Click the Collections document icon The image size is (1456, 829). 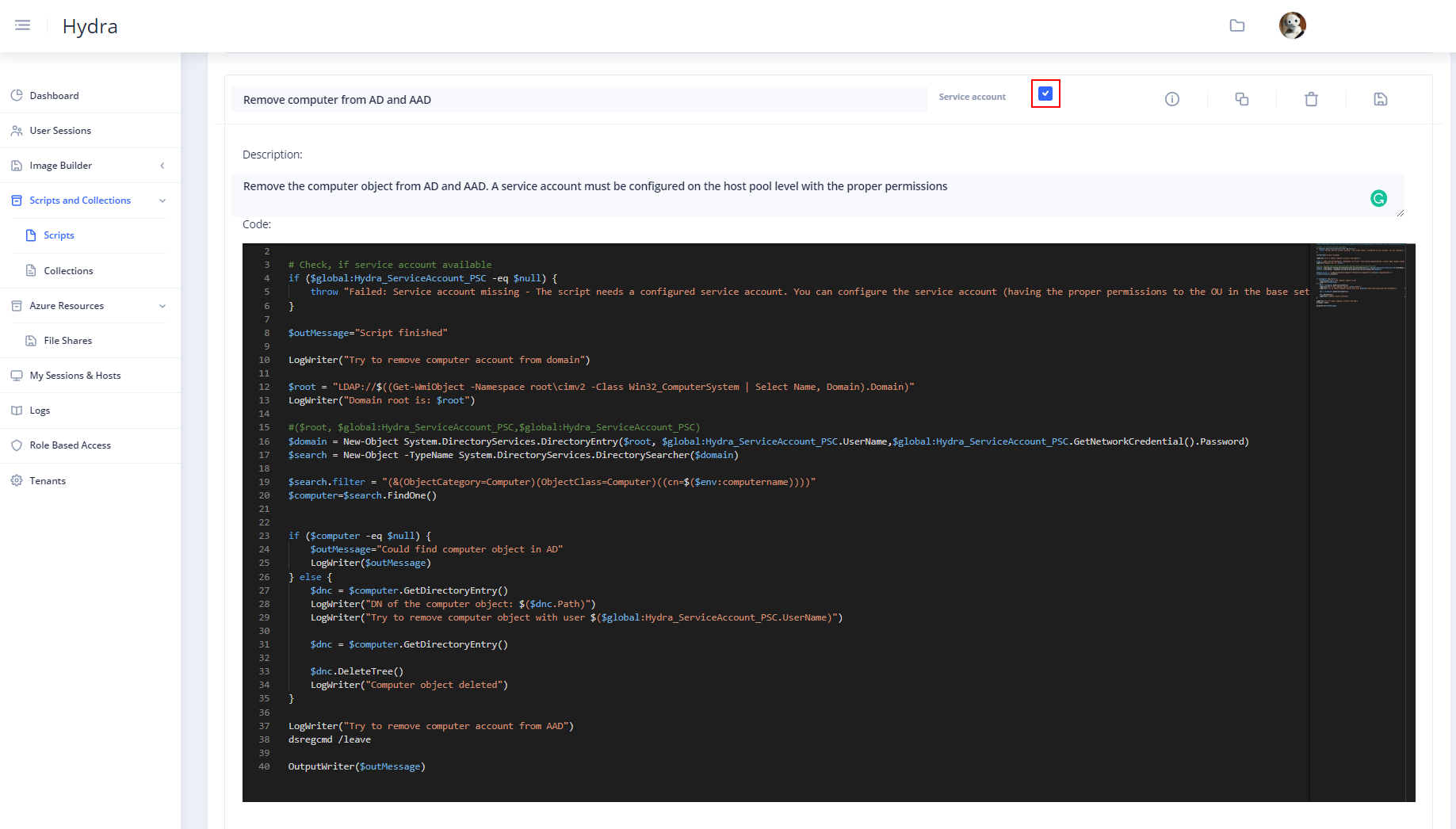[31, 270]
